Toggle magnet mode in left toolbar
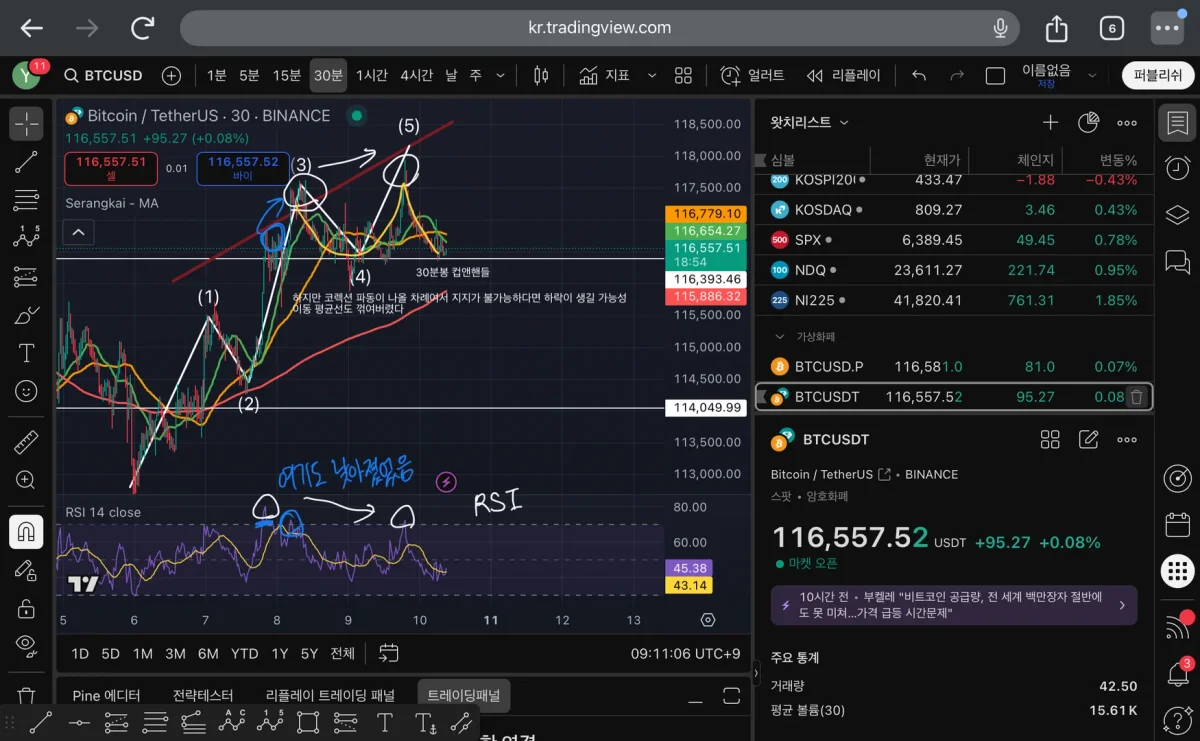Viewport: 1200px width, 741px height. pyautogui.click(x=26, y=531)
